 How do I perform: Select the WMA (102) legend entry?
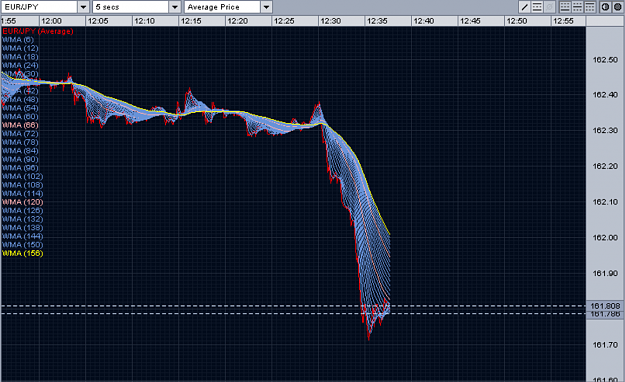[22, 176]
